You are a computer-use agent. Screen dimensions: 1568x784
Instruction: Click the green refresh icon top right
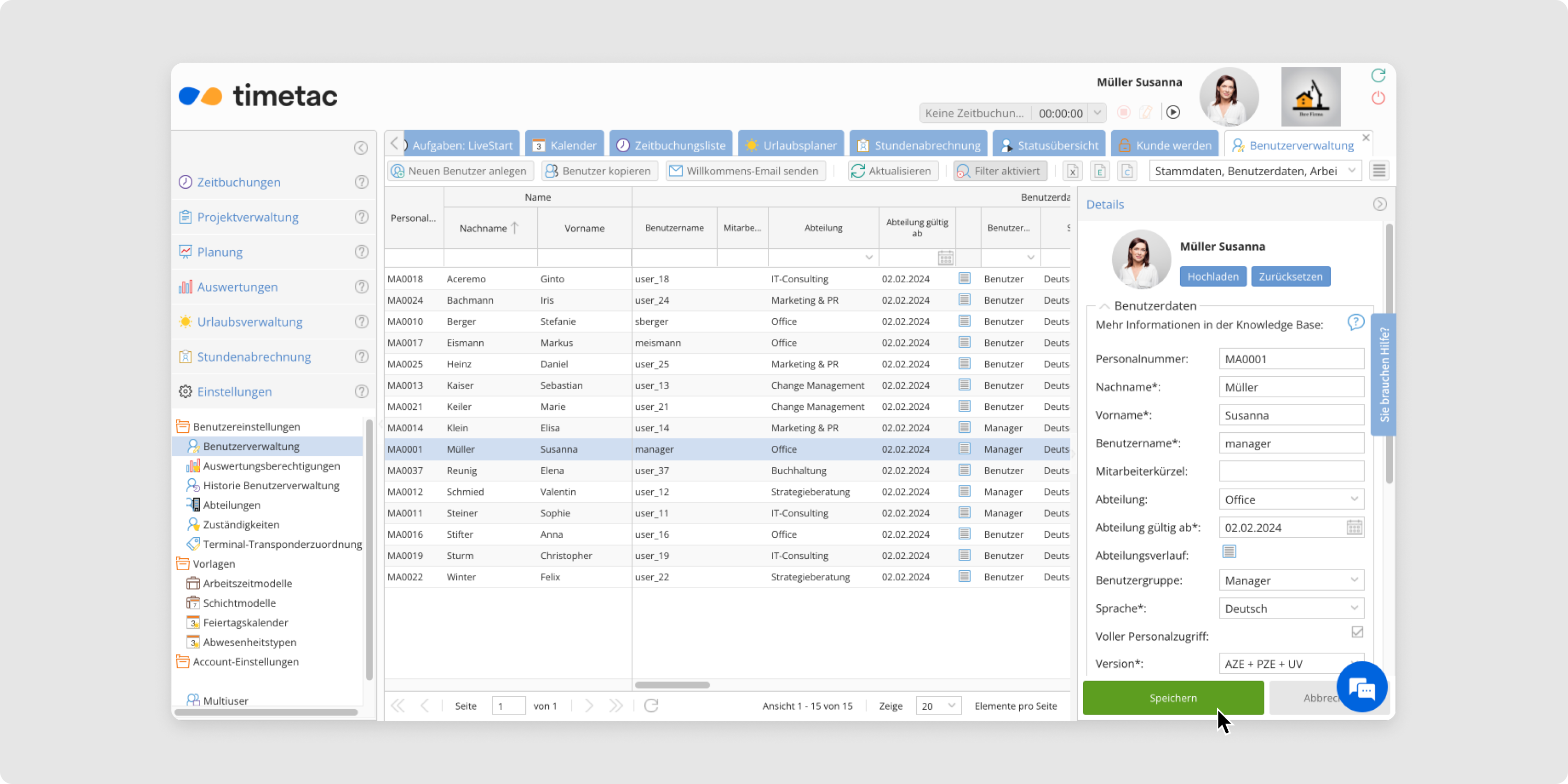(x=1378, y=75)
